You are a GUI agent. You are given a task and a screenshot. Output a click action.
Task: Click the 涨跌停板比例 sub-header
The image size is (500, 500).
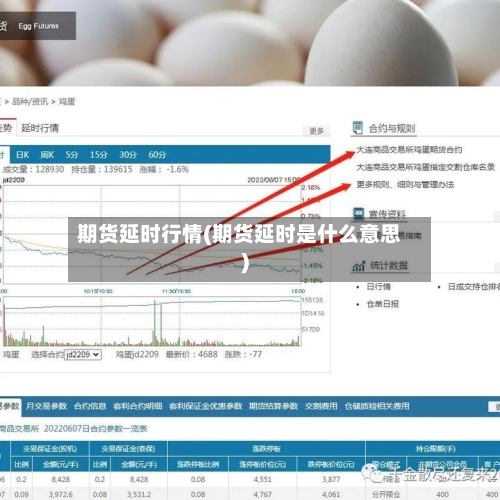coord(198,464)
